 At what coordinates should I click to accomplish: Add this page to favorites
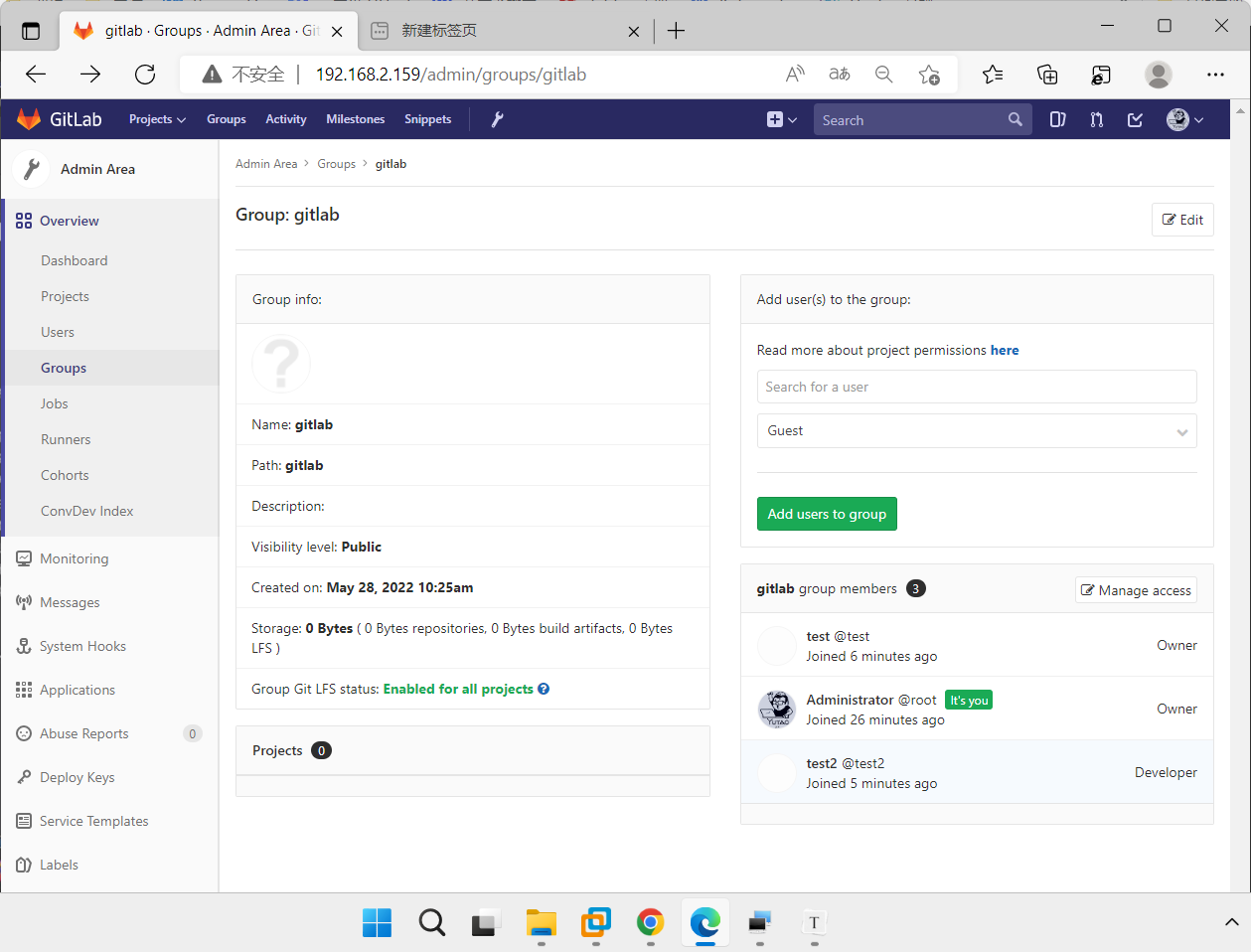929,75
